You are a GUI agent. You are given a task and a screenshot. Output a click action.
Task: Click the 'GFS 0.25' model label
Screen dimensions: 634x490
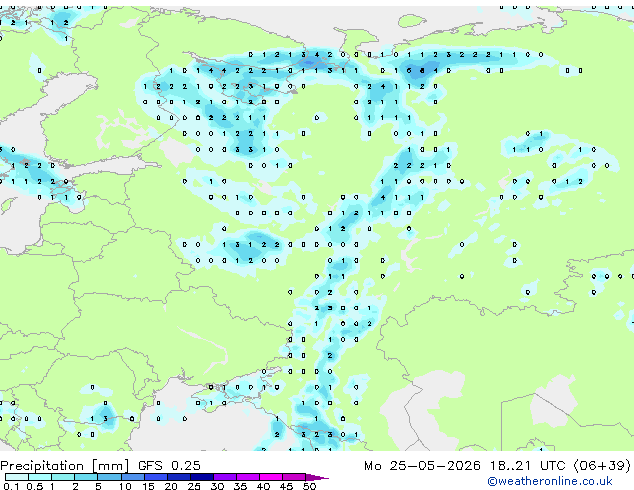click(169, 466)
